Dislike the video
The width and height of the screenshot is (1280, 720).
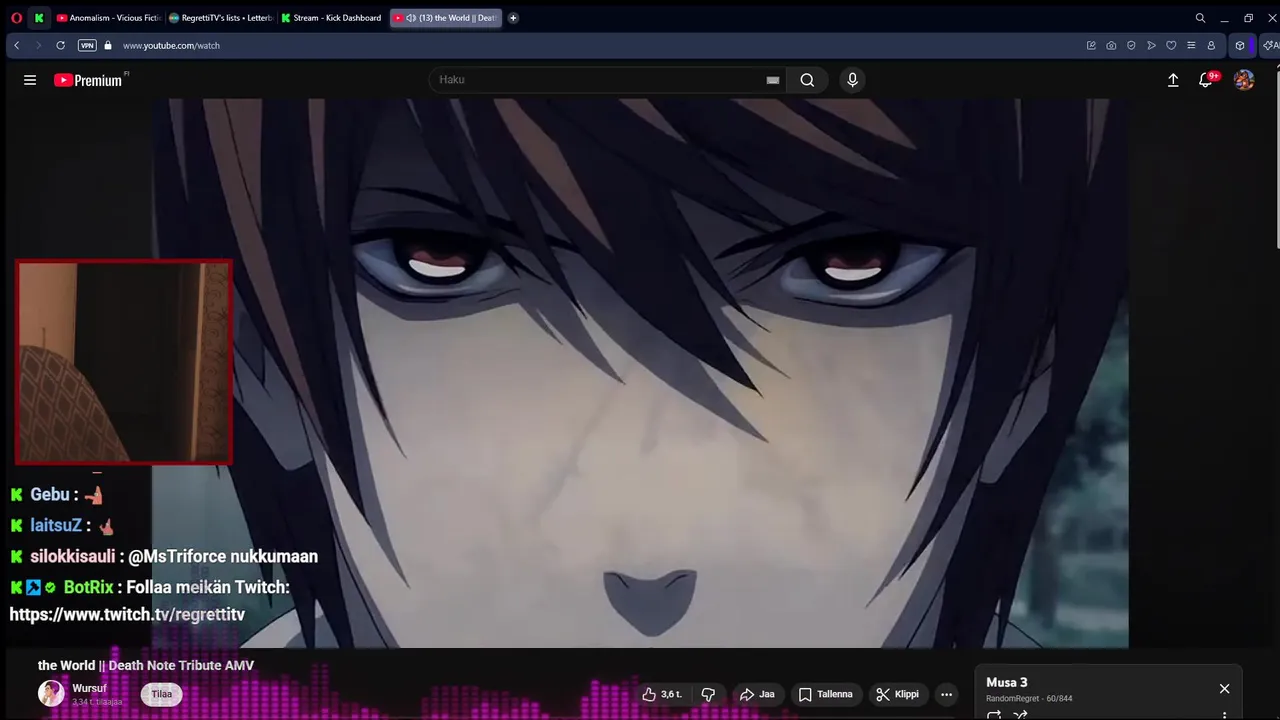click(x=708, y=694)
